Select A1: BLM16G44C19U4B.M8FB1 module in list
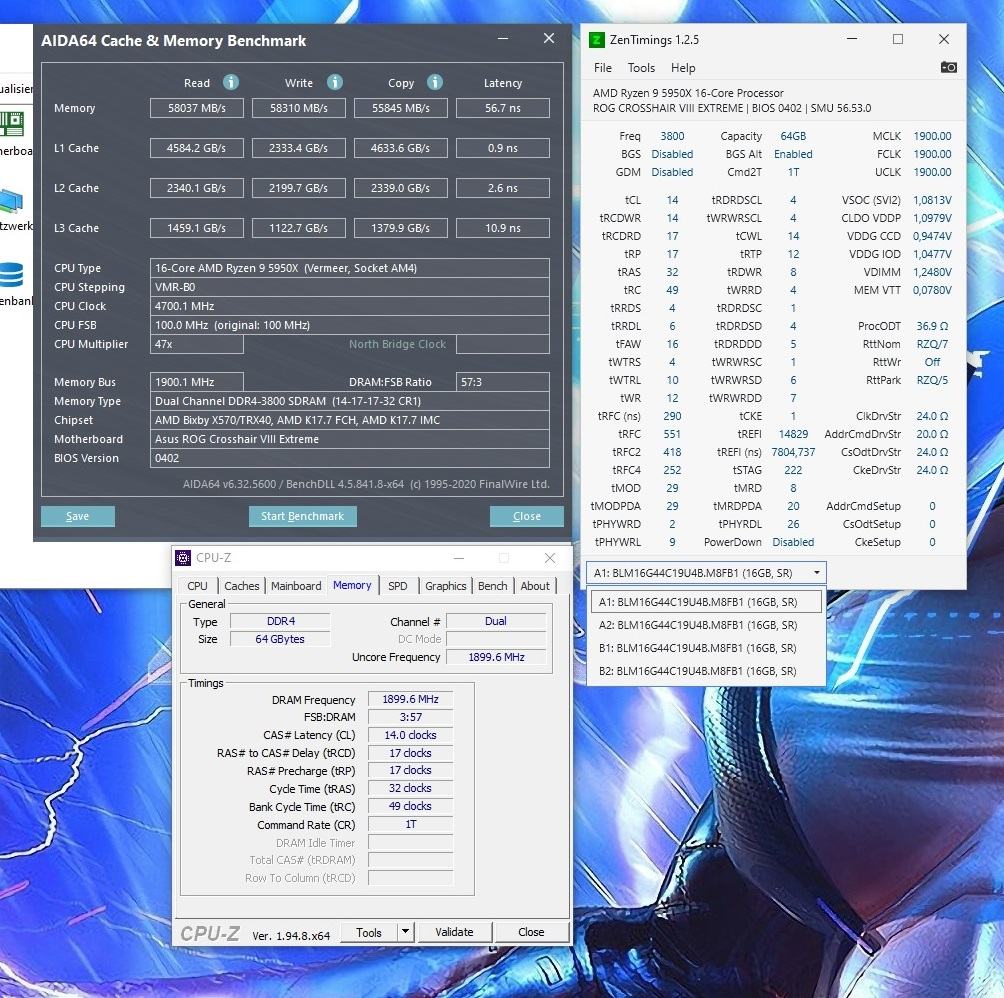 (706, 602)
